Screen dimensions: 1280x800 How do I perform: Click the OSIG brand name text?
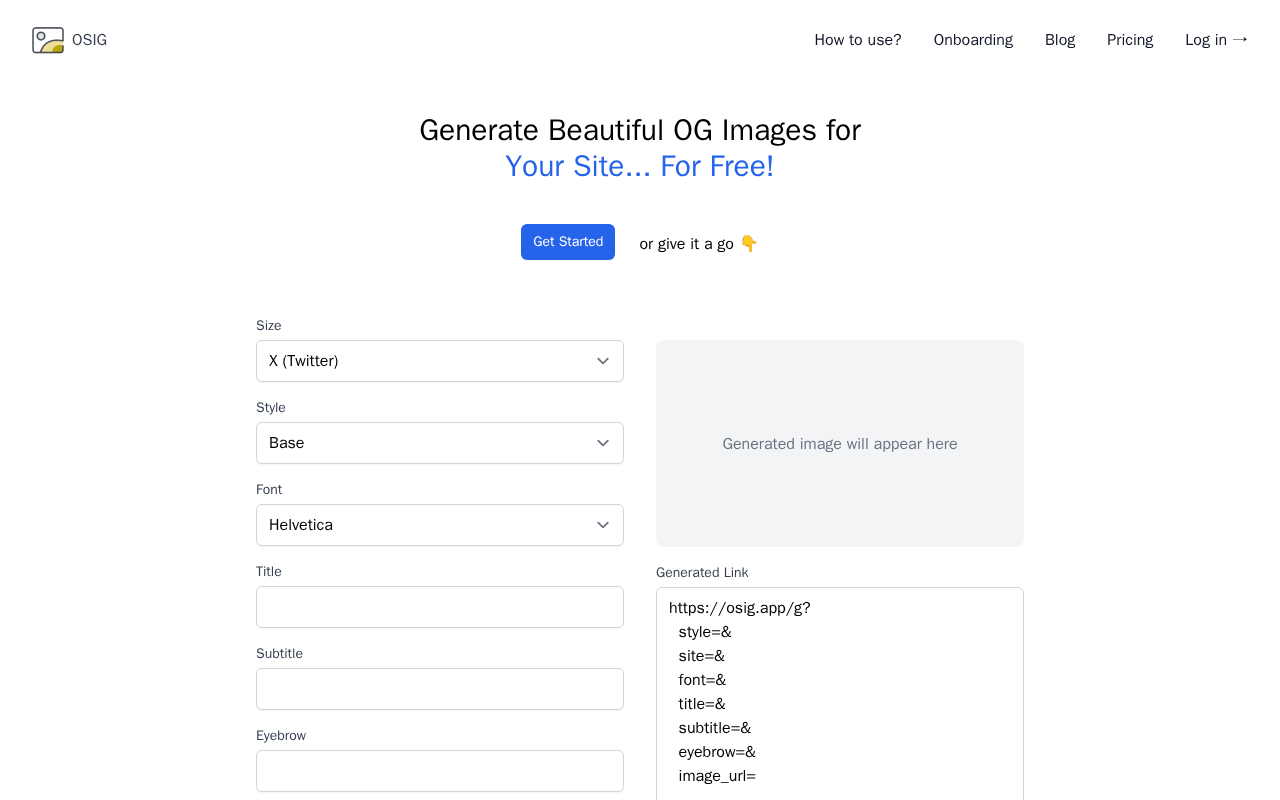tap(89, 40)
